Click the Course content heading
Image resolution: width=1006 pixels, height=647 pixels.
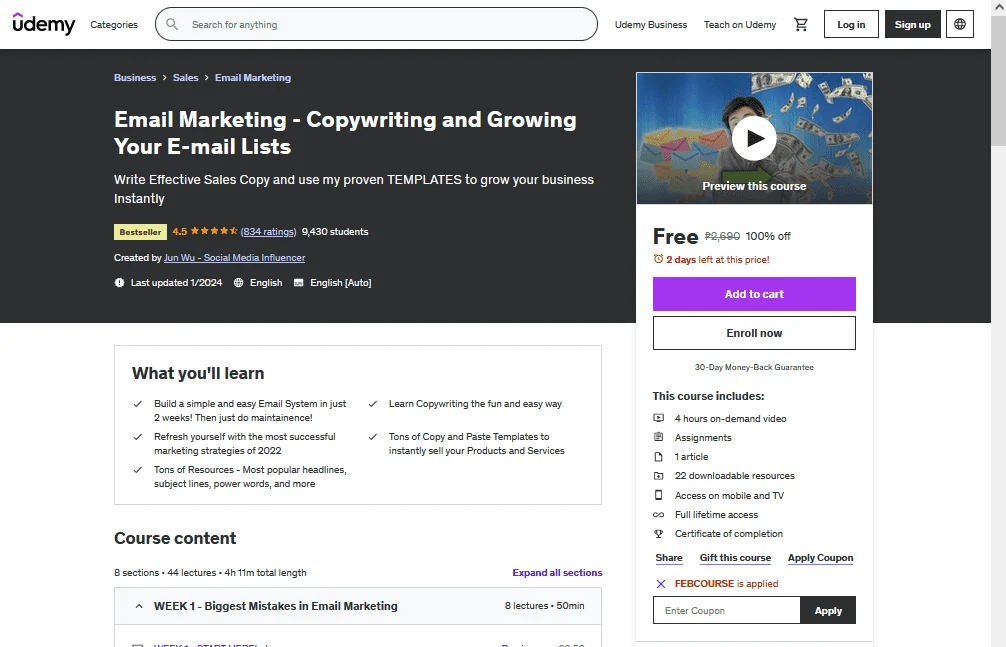click(x=175, y=538)
